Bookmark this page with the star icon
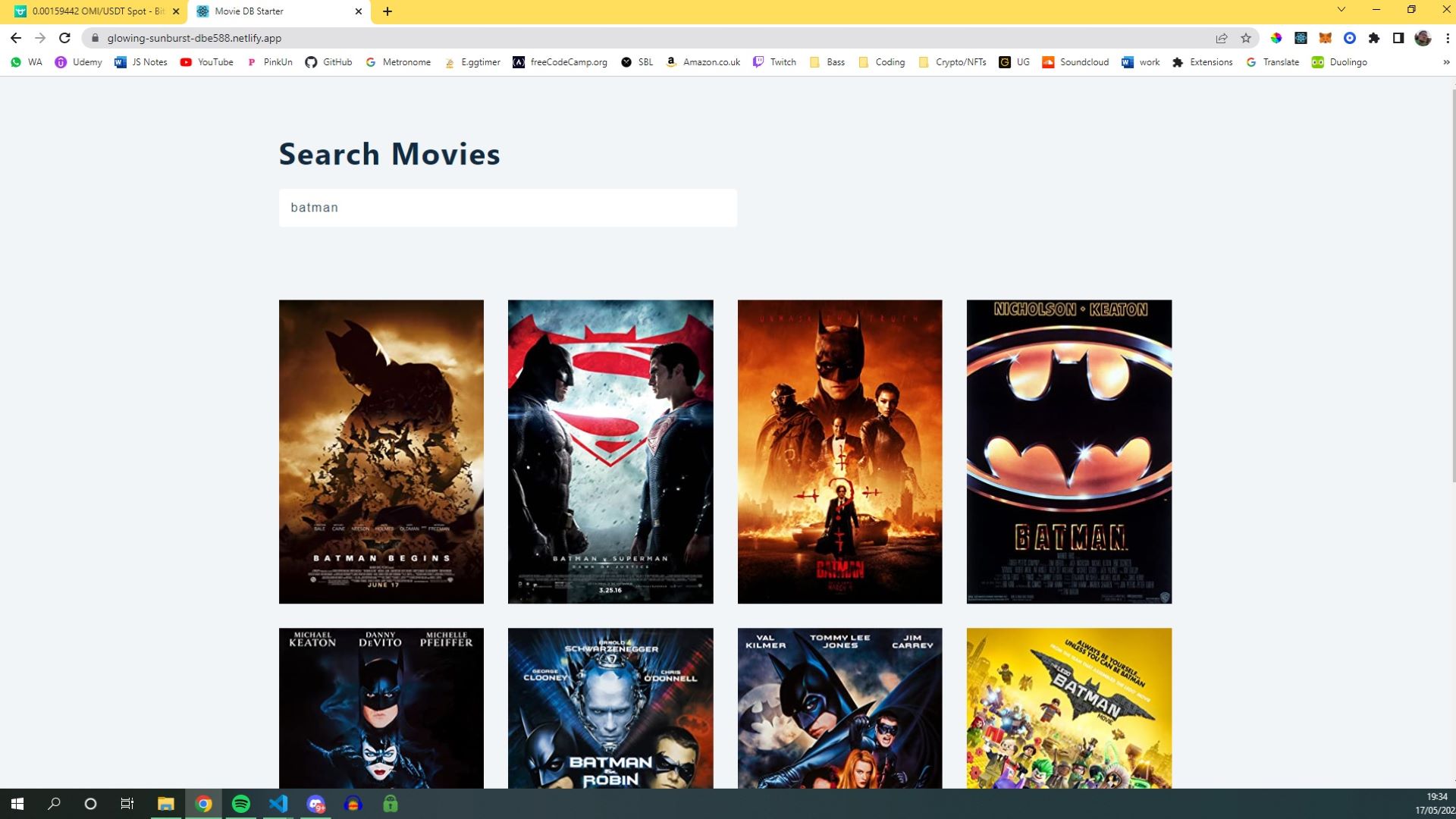 click(x=1246, y=38)
